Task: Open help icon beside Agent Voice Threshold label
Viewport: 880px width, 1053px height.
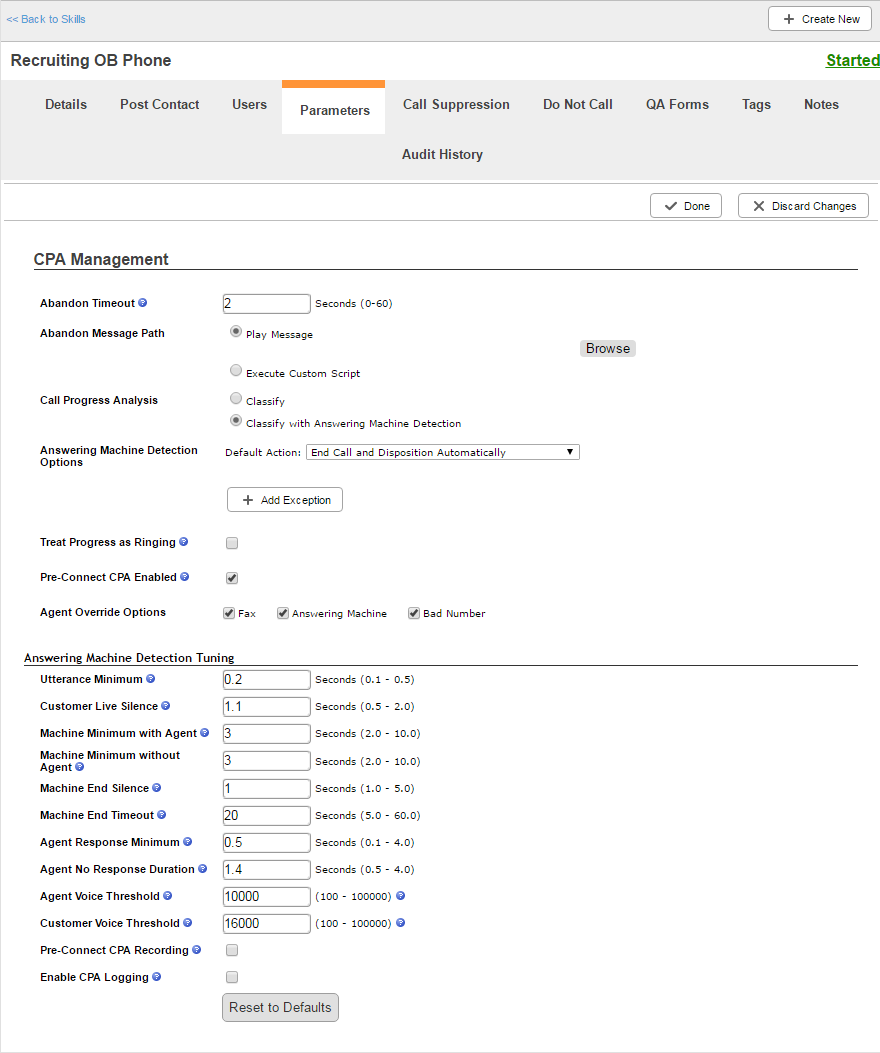Action: pos(167,895)
